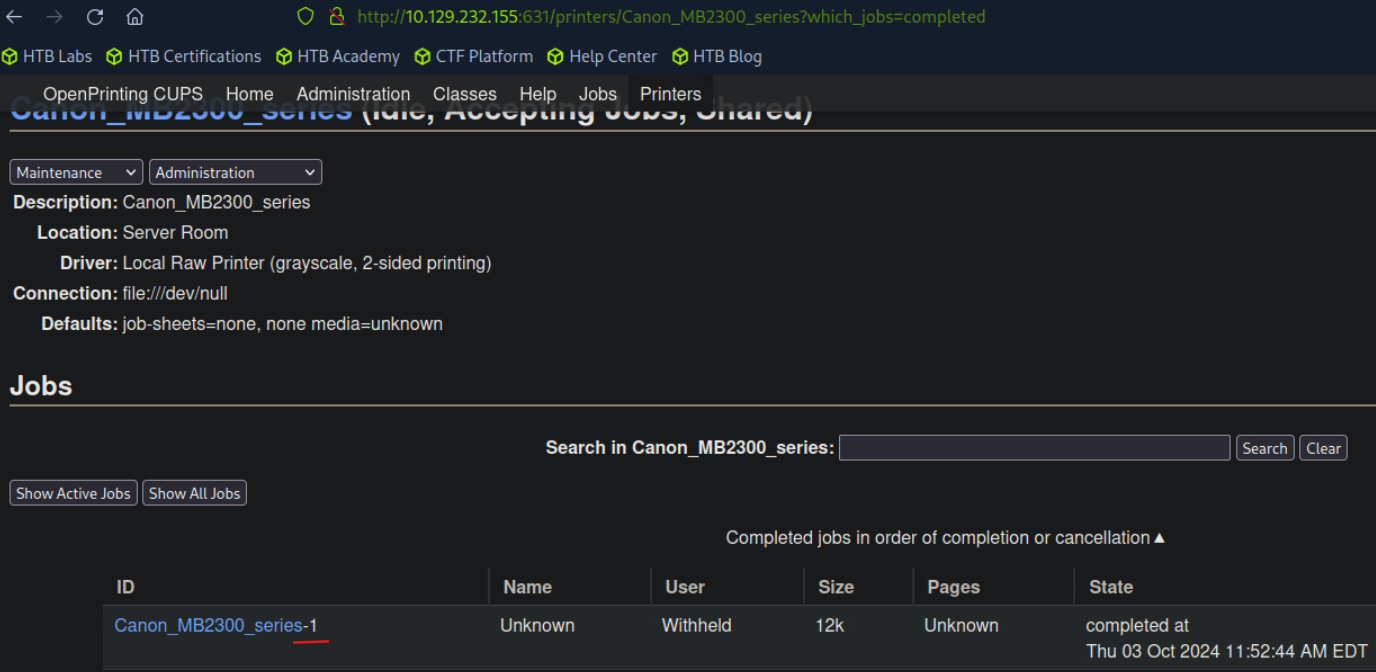Go to browser home icon
This screenshot has height=672, width=1376.
pyautogui.click(x=135, y=17)
